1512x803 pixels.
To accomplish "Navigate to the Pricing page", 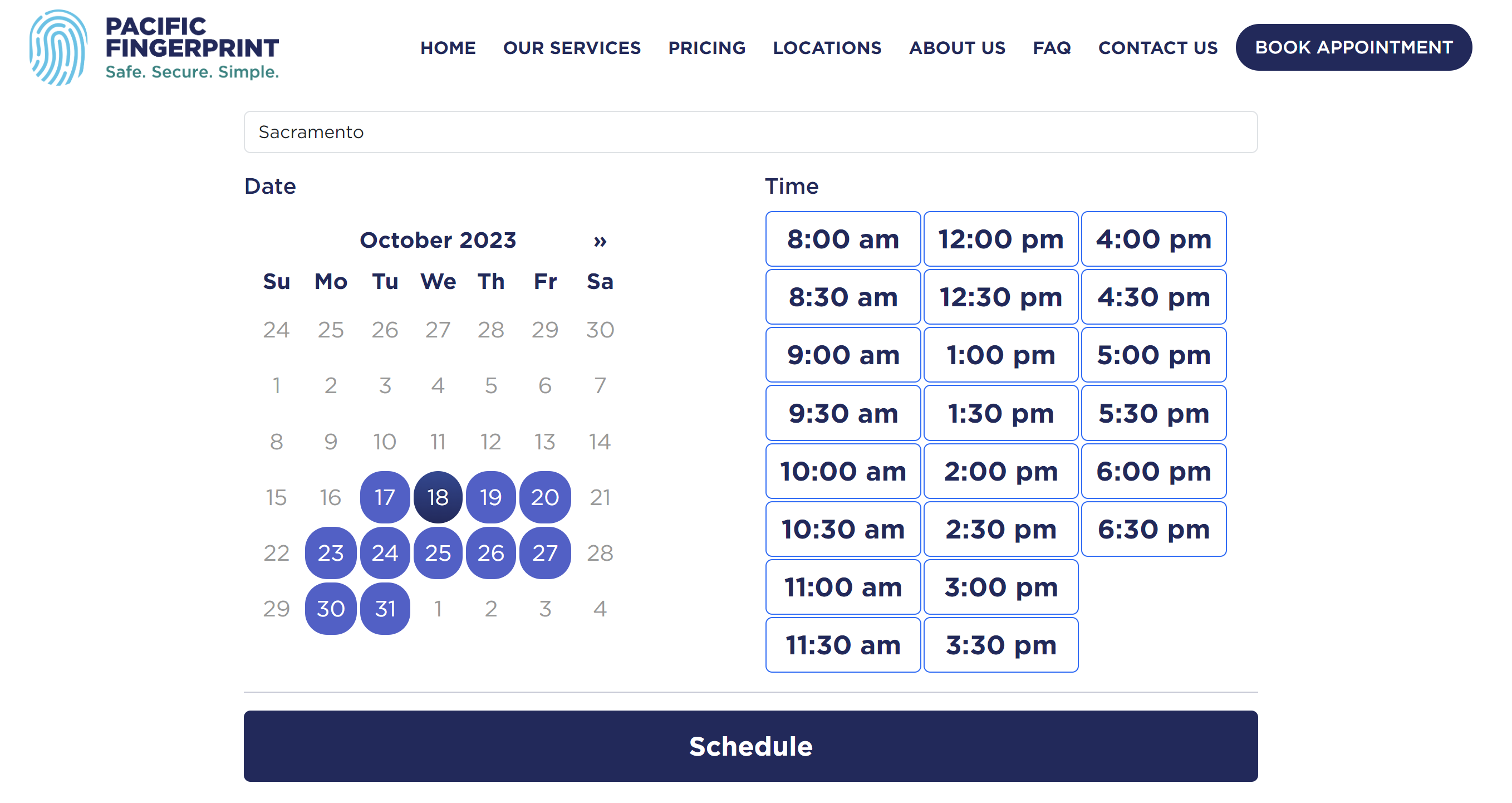I will (706, 47).
